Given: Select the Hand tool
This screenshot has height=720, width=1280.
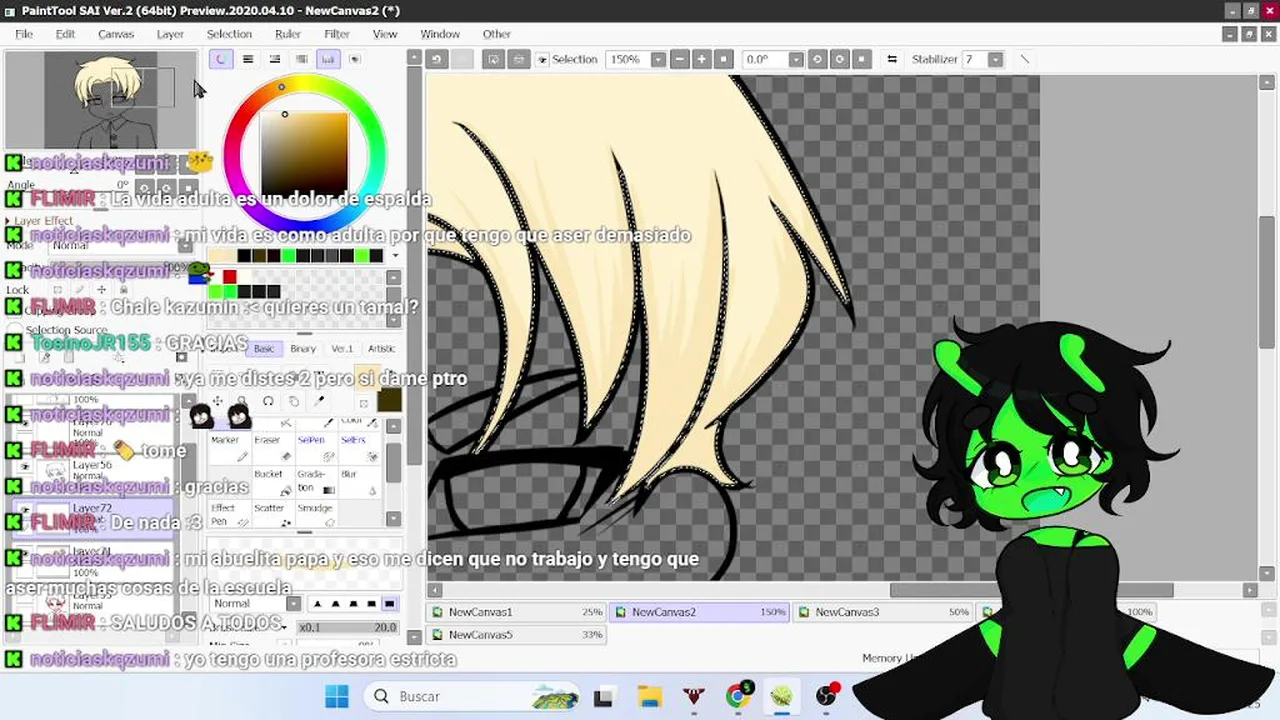Looking at the screenshot, I should coord(294,402).
